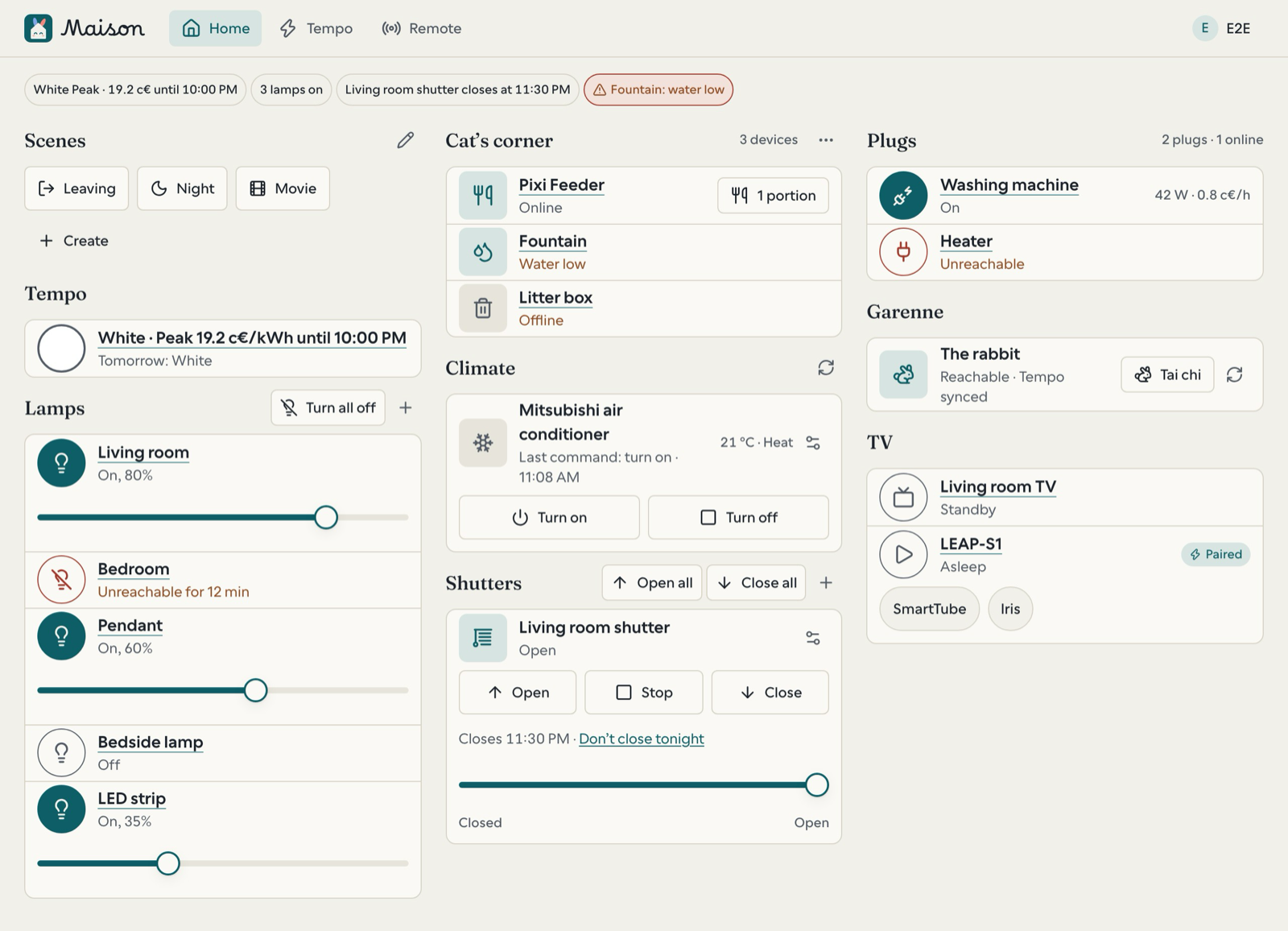The image size is (1288, 931).
Task: Open the Litter box device link
Action: [555, 298]
